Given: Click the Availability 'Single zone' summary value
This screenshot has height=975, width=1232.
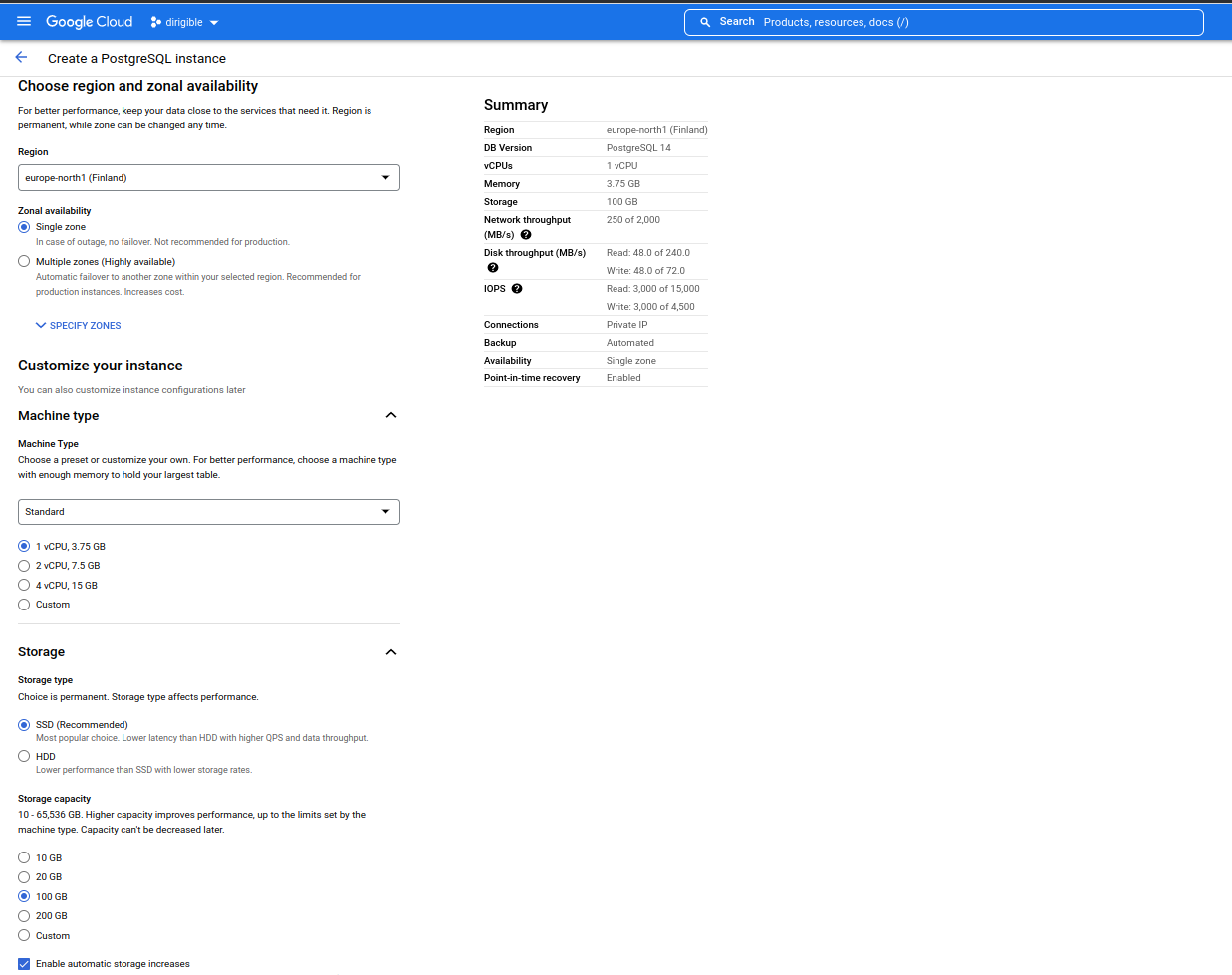Looking at the screenshot, I should pos(631,361).
